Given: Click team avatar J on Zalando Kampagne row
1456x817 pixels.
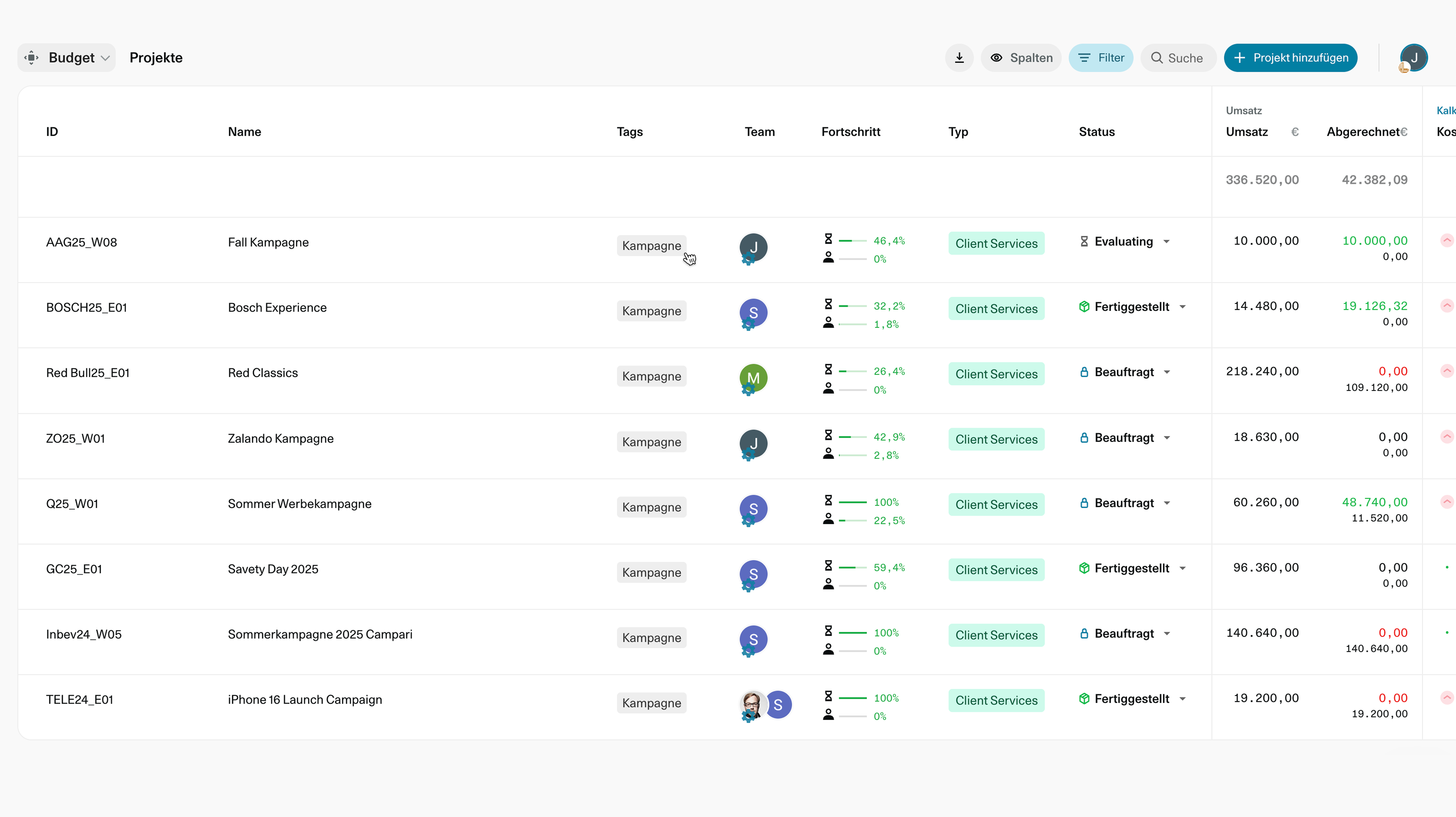Looking at the screenshot, I should point(753,443).
